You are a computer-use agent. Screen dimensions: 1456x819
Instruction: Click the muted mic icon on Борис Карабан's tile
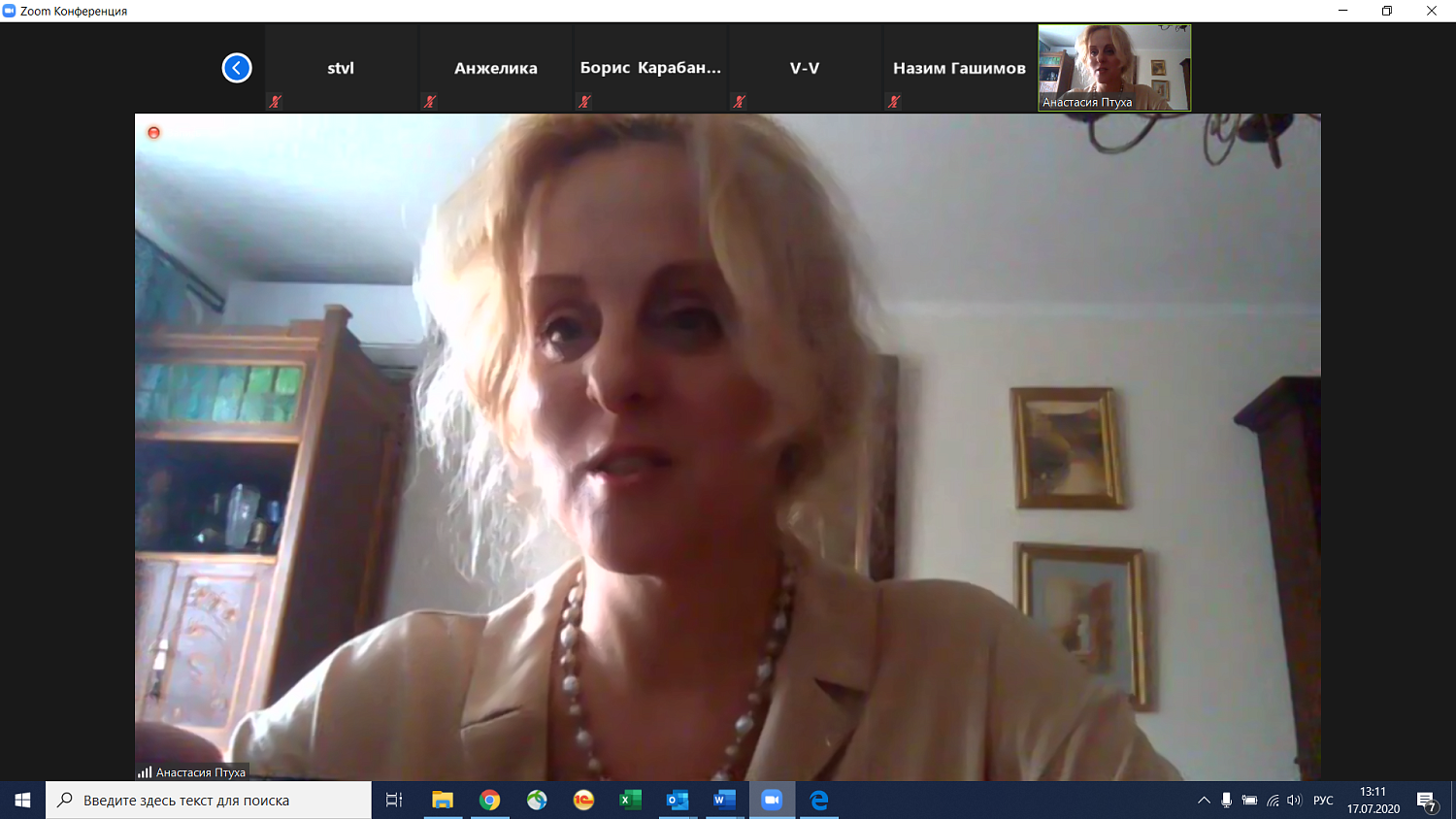click(x=584, y=101)
